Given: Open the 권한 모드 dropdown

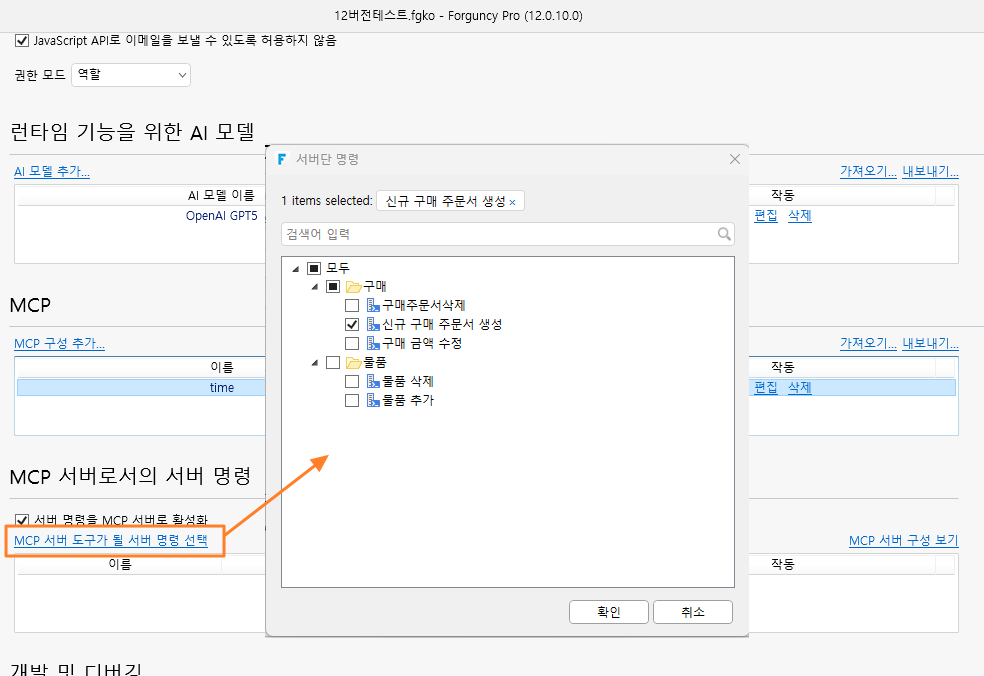Looking at the screenshot, I should click(131, 75).
